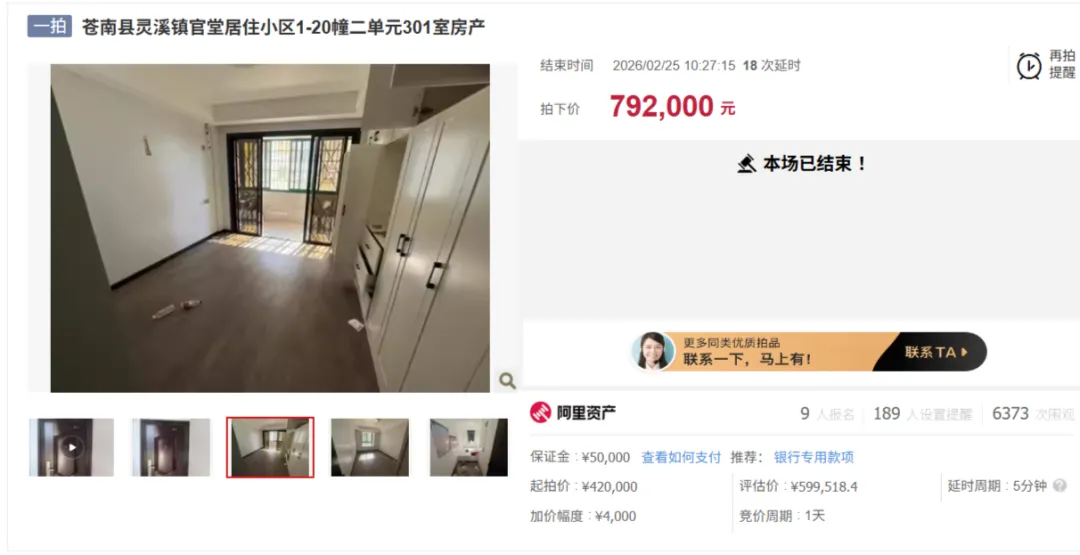1080x555 pixels.
Task: Click the alarm clock reminder icon
Action: coord(1030,66)
